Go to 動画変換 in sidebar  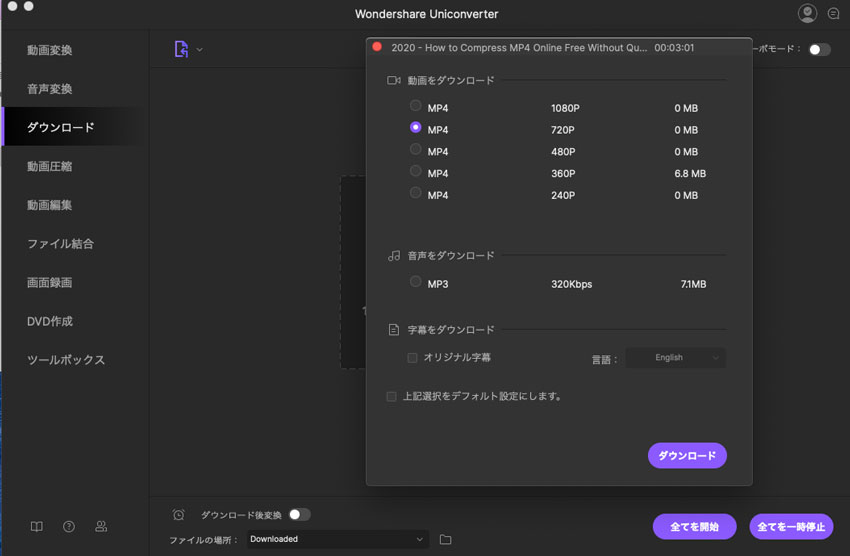[50, 50]
